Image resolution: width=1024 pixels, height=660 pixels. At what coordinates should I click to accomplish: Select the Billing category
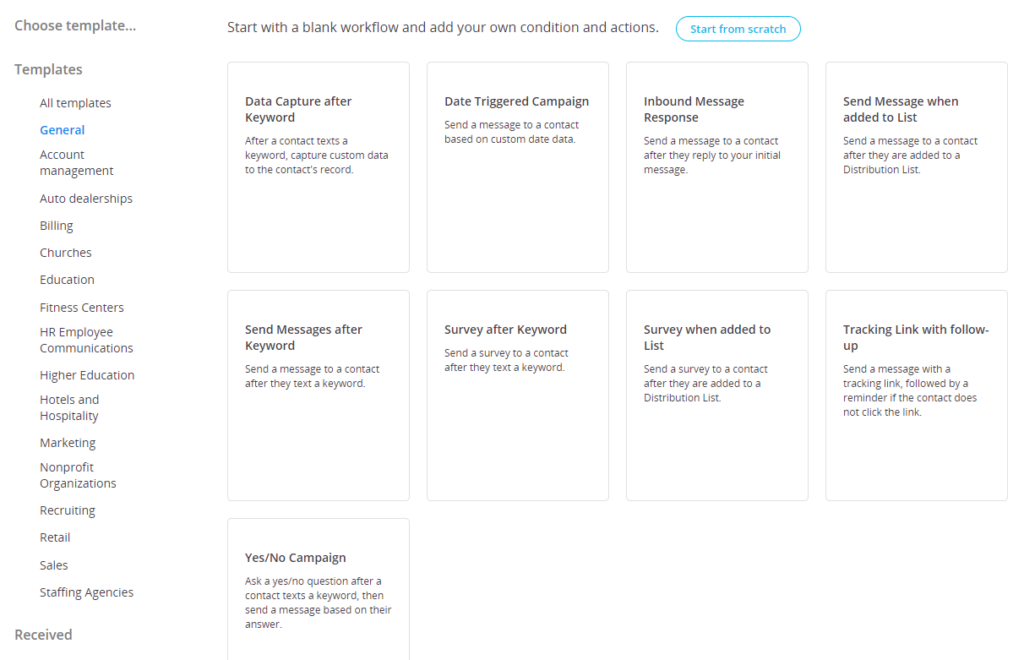tap(56, 226)
